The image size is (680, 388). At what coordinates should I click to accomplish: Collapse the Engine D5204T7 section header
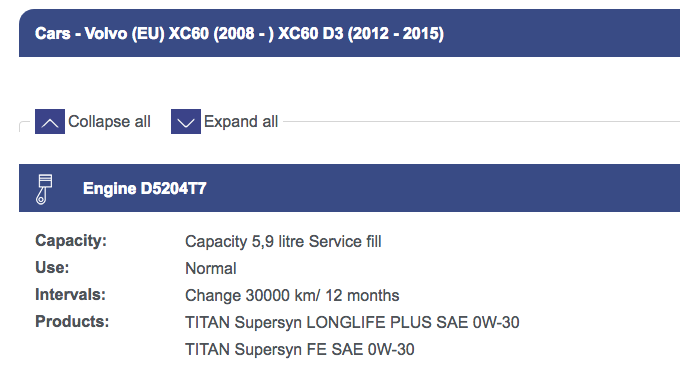pos(350,188)
